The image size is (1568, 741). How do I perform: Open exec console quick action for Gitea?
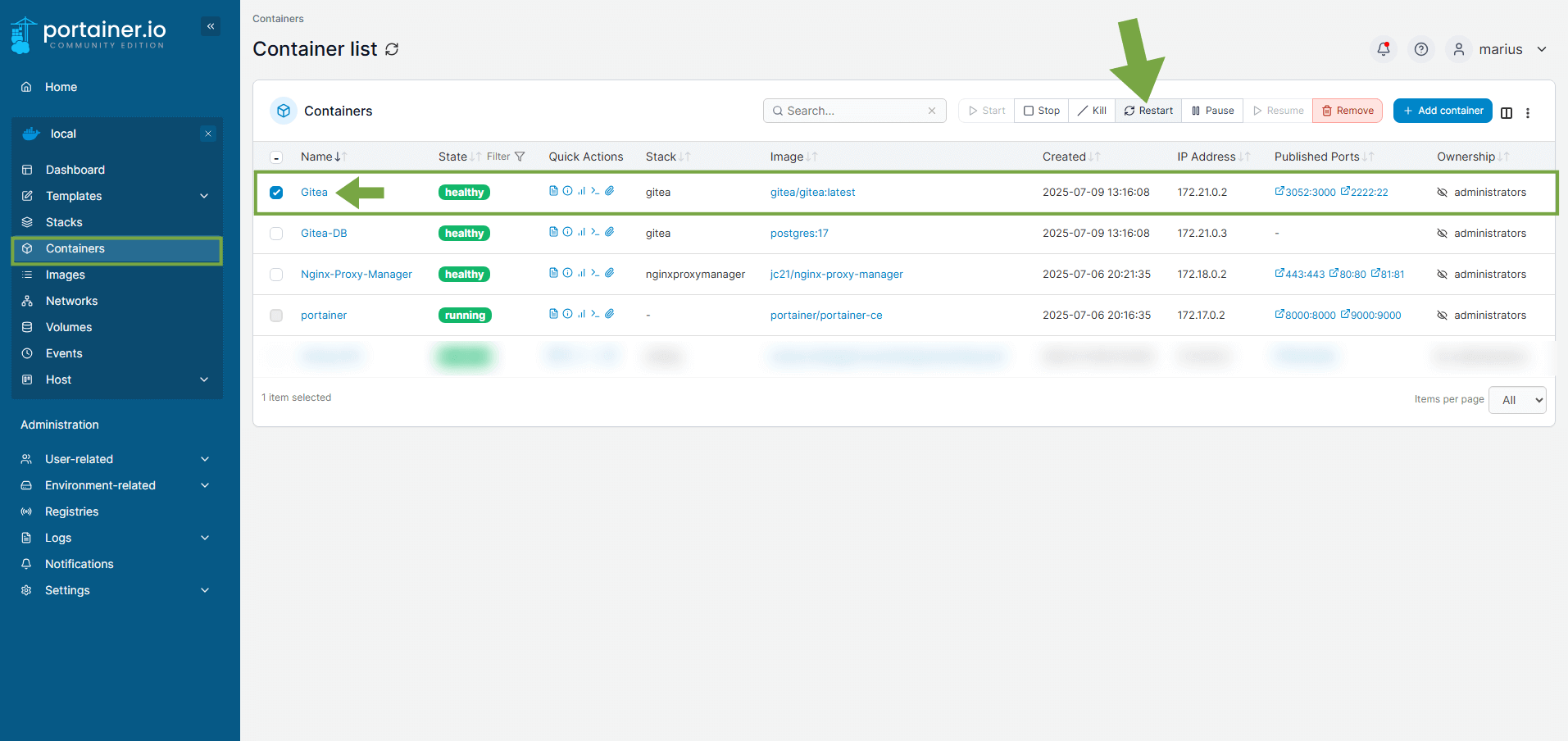tap(595, 191)
